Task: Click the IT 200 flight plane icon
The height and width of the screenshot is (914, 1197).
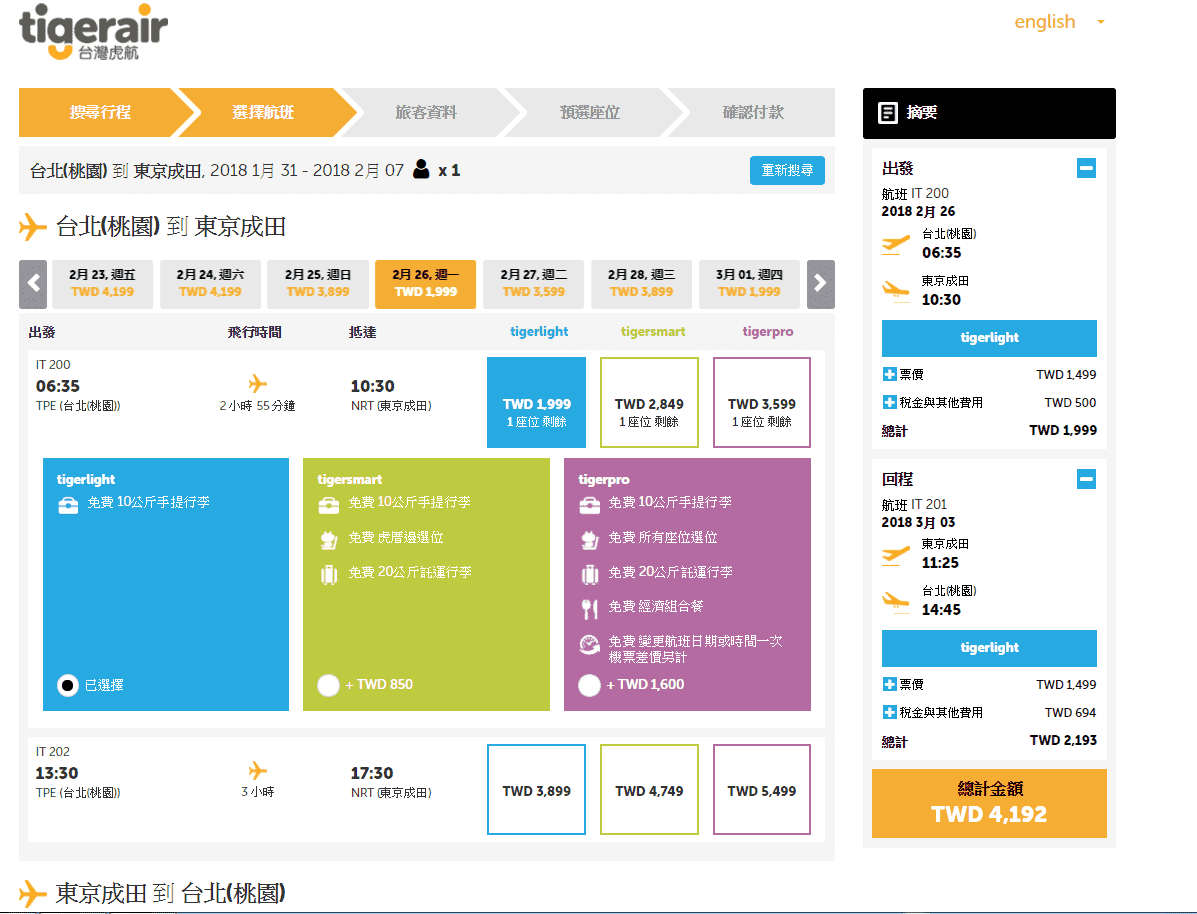Action: pos(258,383)
